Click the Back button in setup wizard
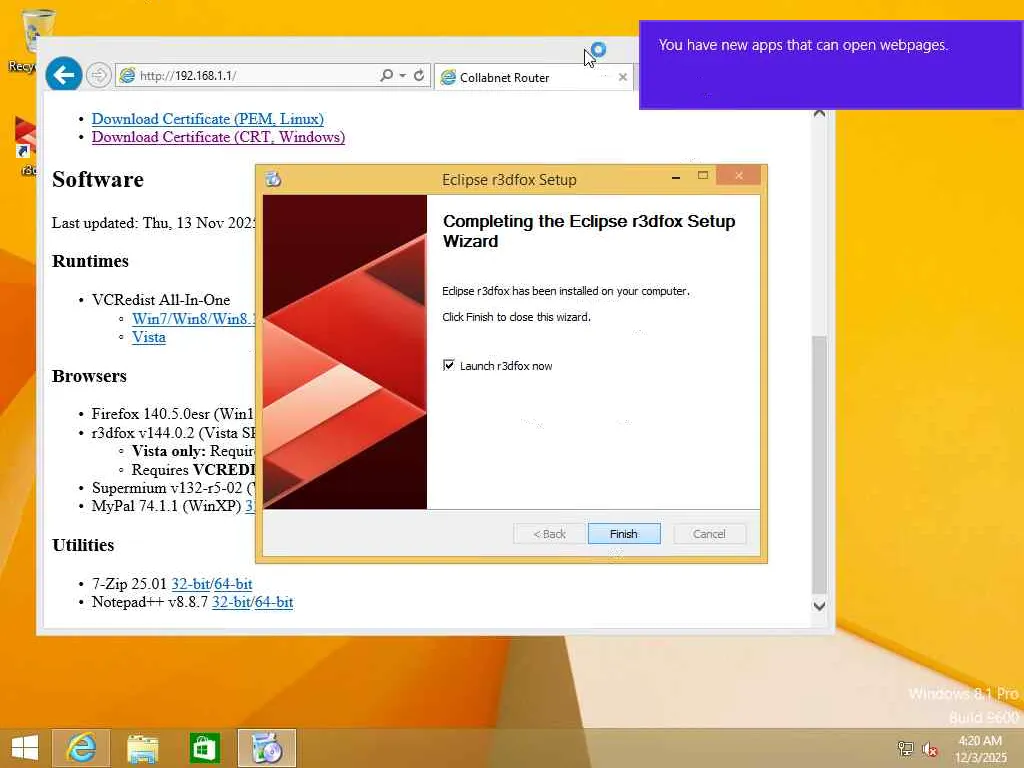 [x=549, y=534]
